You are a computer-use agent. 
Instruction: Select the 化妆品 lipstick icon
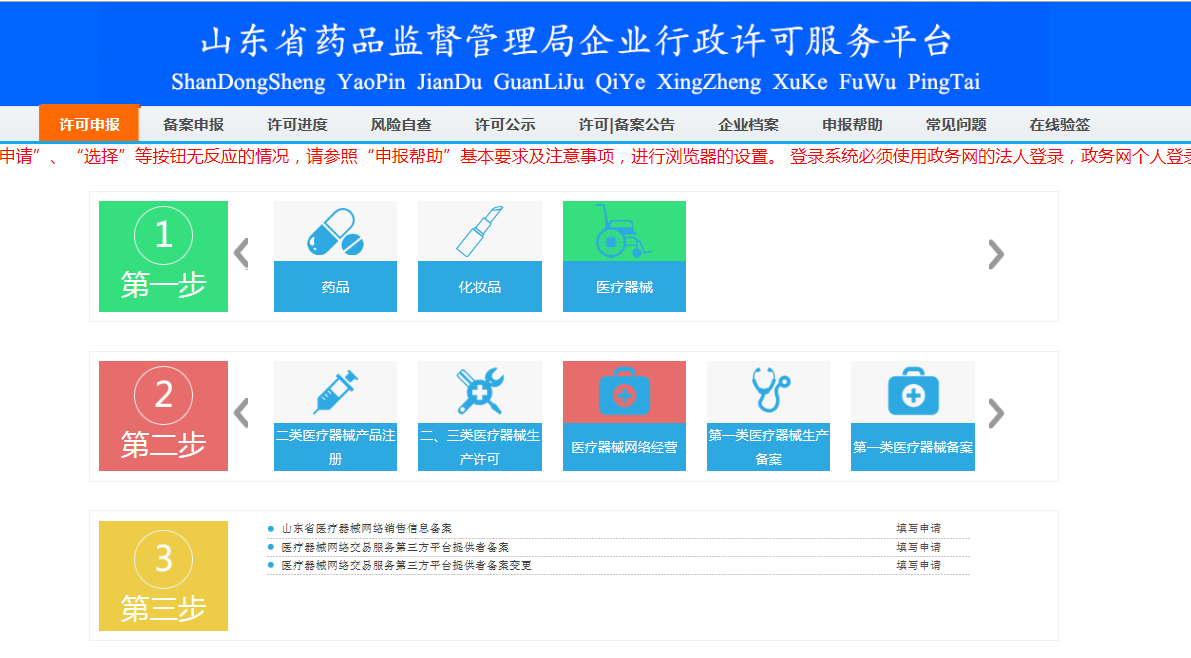(480, 232)
